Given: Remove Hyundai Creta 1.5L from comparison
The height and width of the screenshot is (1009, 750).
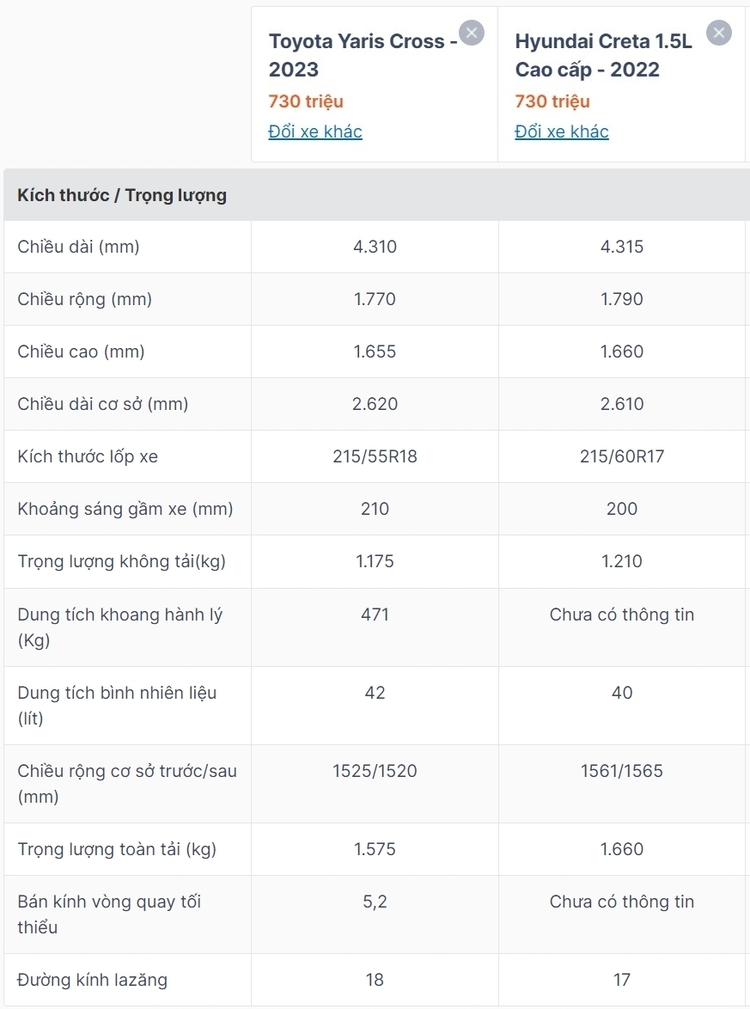Looking at the screenshot, I should tap(718, 33).
